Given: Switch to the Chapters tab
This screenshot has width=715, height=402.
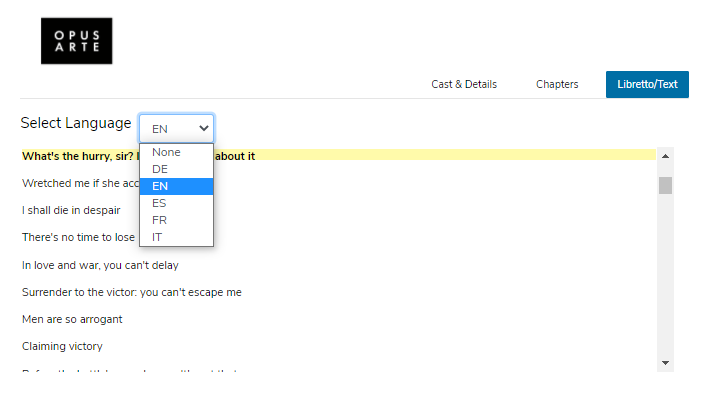Looking at the screenshot, I should 557,85.
